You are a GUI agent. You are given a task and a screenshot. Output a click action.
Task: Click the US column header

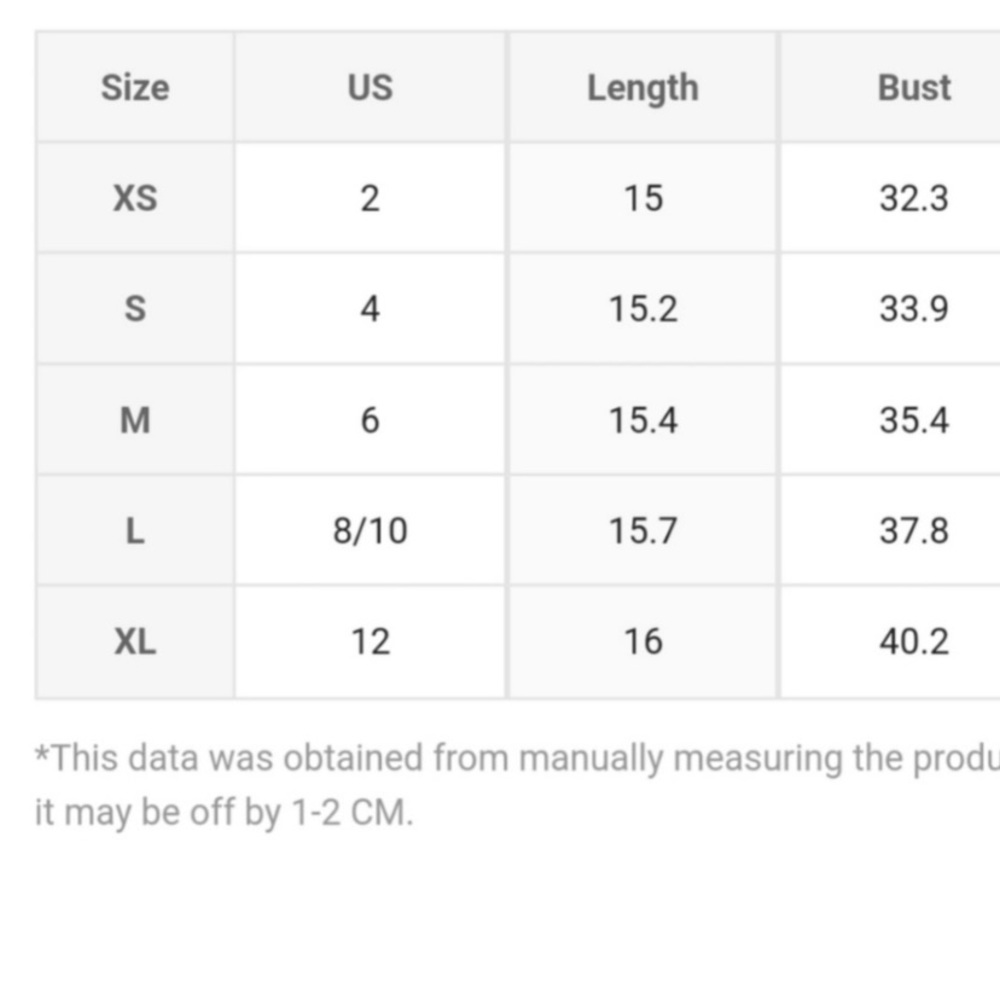tap(371, 87)
